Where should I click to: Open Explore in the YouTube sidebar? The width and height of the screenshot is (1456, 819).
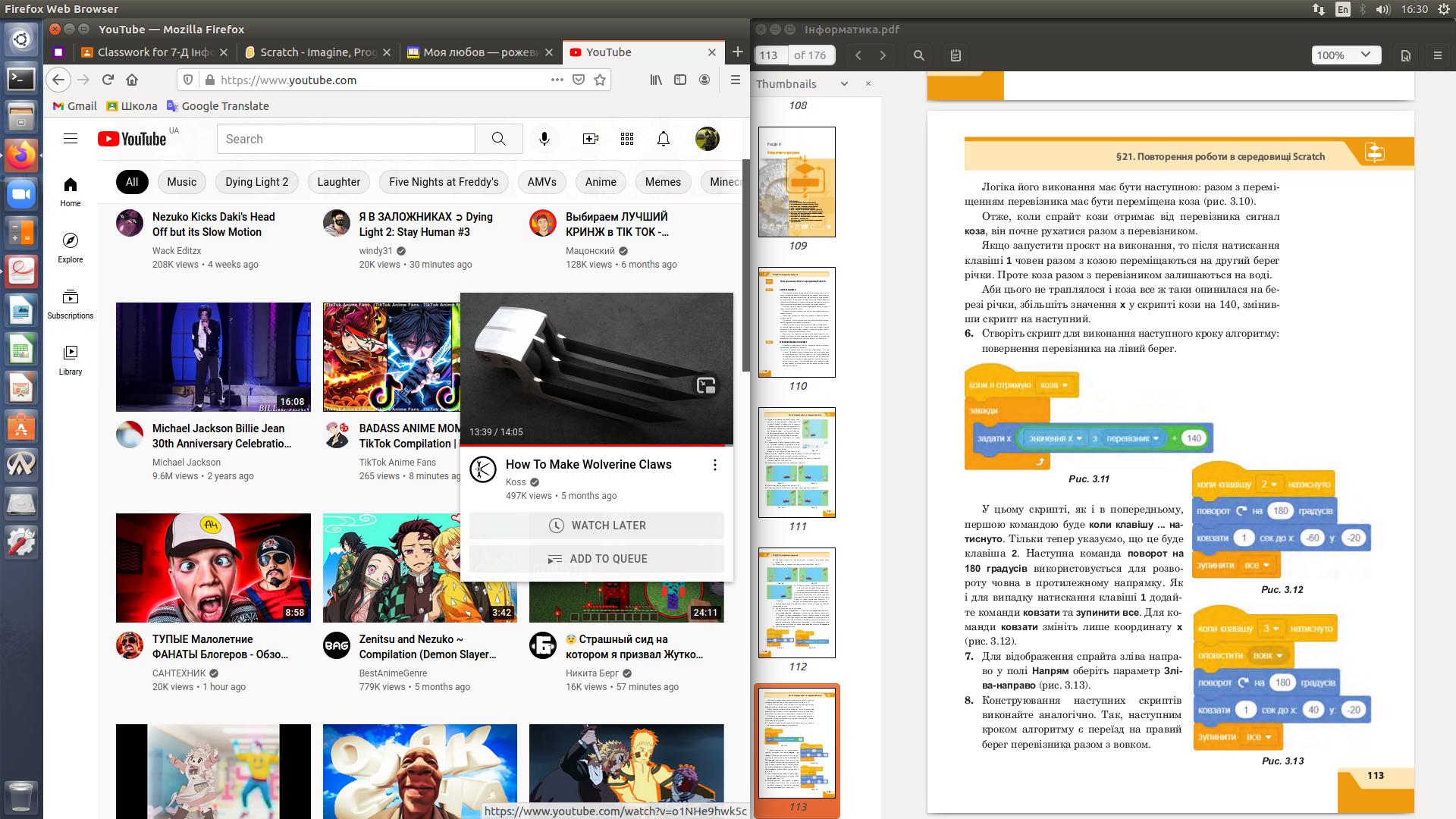pyautogui.click(x=71, y=247)
